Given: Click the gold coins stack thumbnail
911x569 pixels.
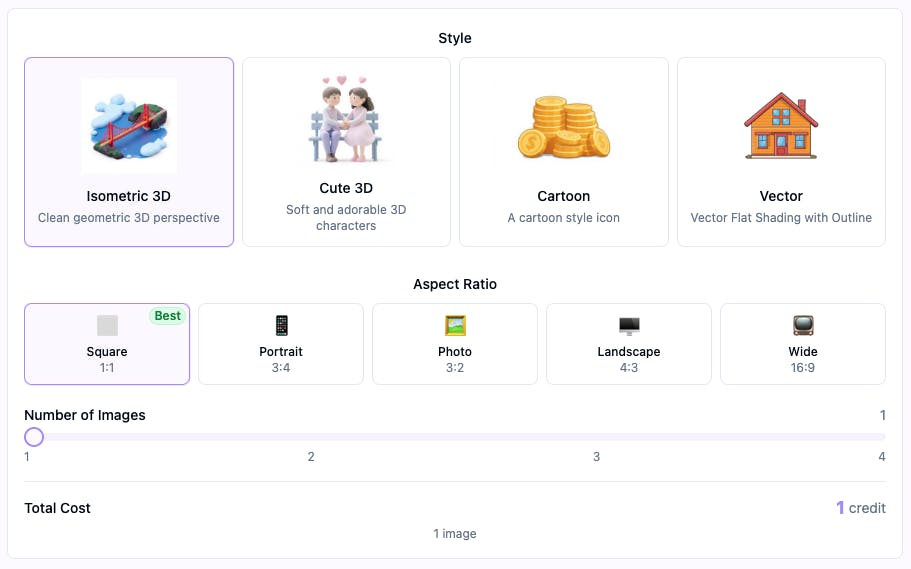Looking at the screenshot, I should pyautogui.click(x=564, y=127).
